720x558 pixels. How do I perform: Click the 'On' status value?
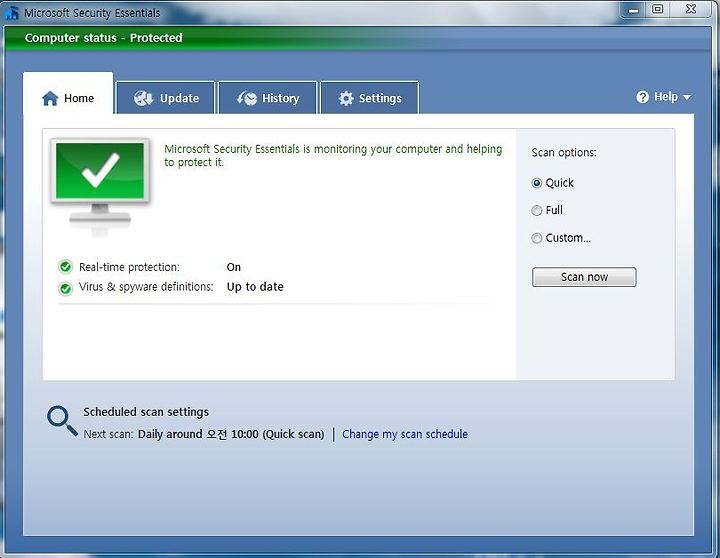coord(234,267)
